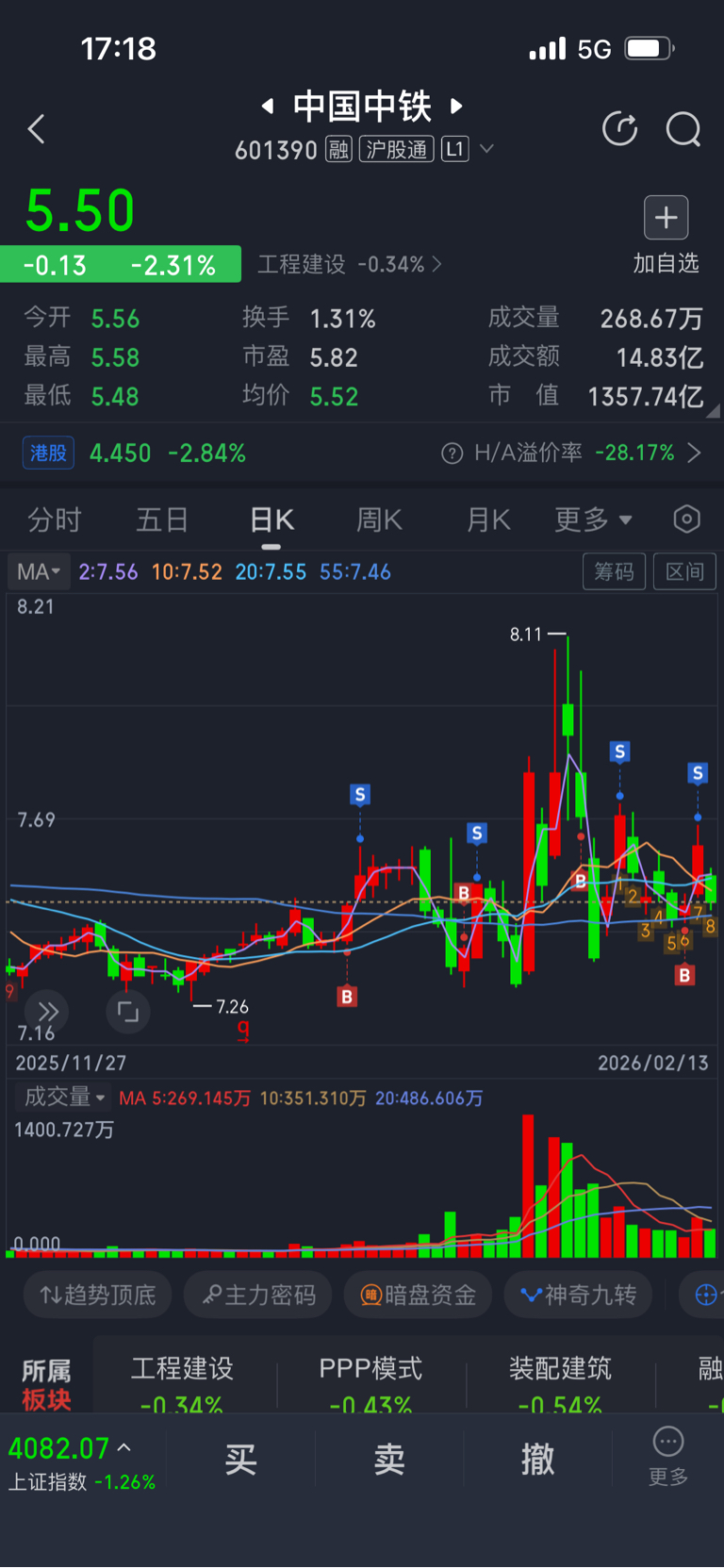Open the MA indicator dropdown
This screenshot has height=1568, width=724.
pos(38,571)
